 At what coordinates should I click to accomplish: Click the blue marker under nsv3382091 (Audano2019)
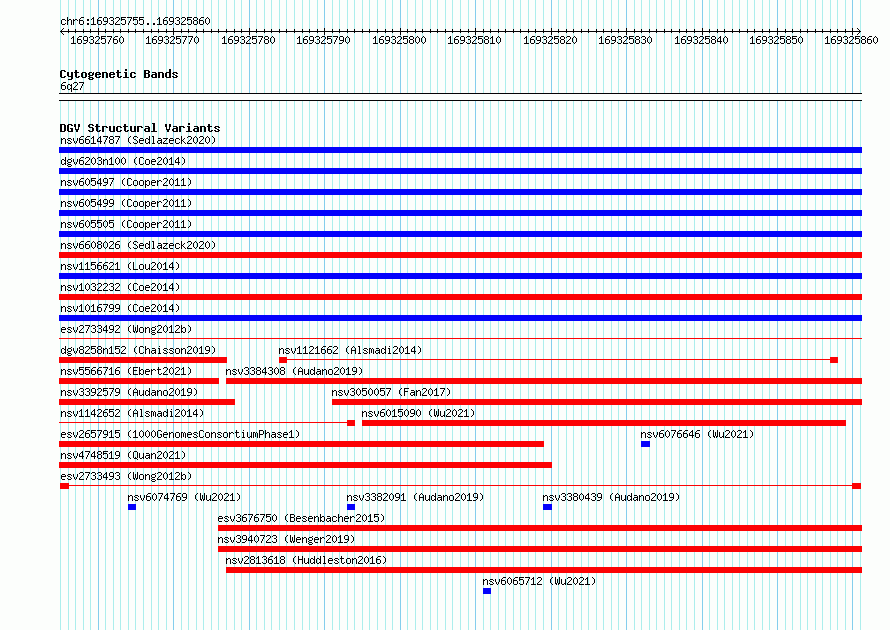click(x=351, y=507)
